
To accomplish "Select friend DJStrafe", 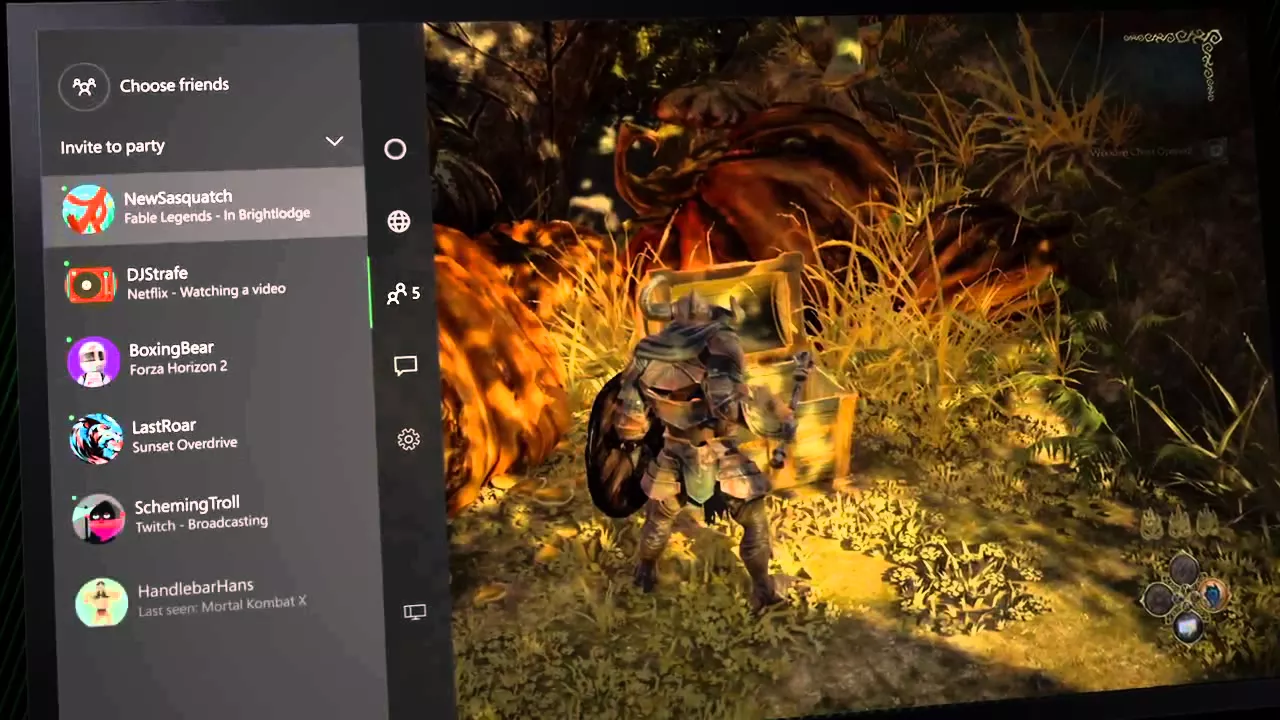I will click(x=207, y=283).
